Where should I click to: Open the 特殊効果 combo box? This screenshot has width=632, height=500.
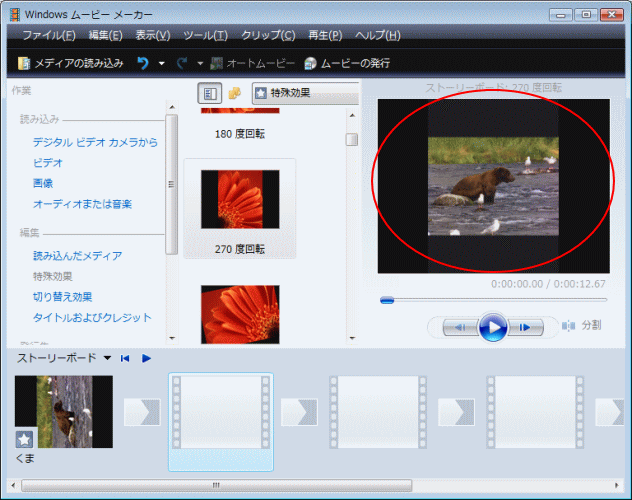(x=306, y=93)
